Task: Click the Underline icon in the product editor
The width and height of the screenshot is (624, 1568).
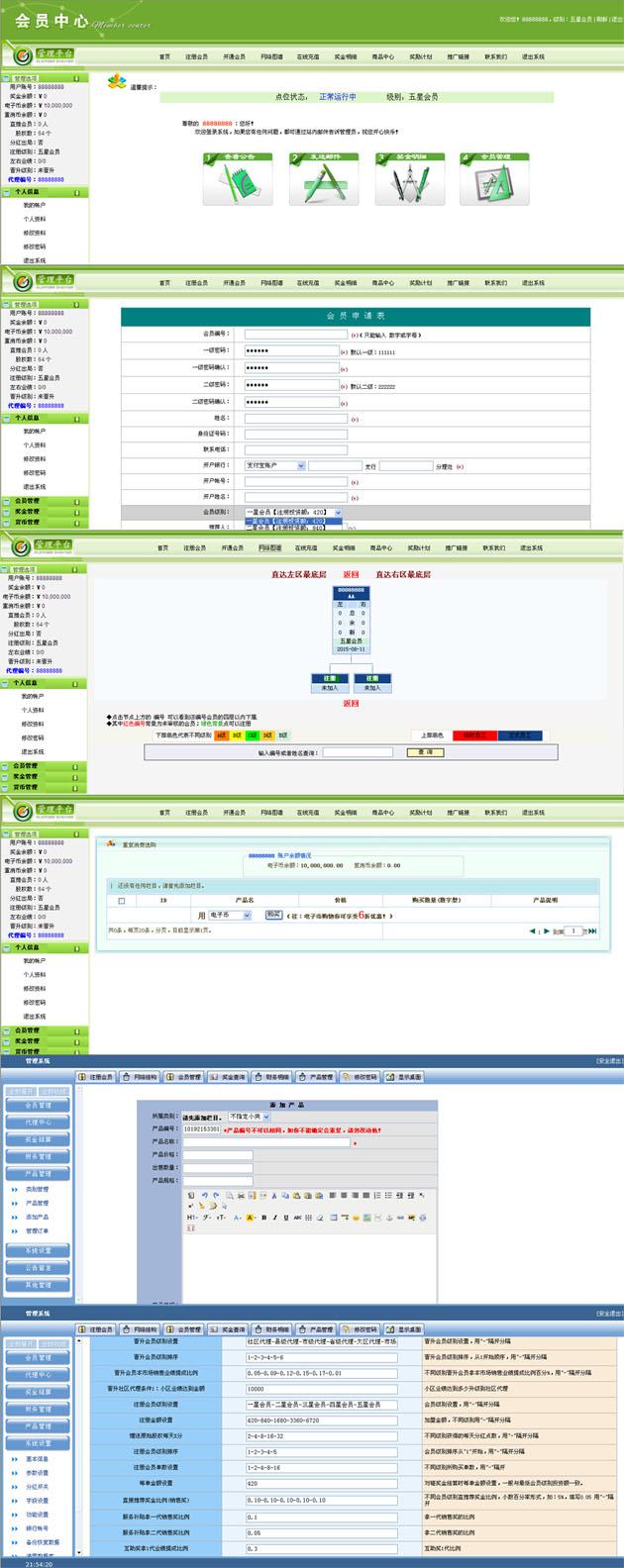Action: click(x=286, y=1218)
